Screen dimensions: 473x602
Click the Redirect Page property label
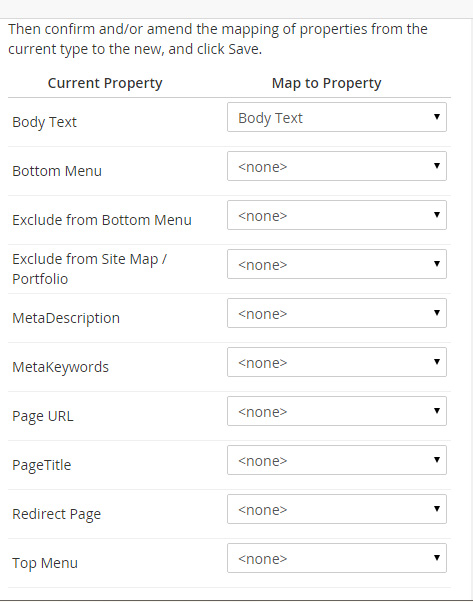pyautogui.click(x=56, y=514)
